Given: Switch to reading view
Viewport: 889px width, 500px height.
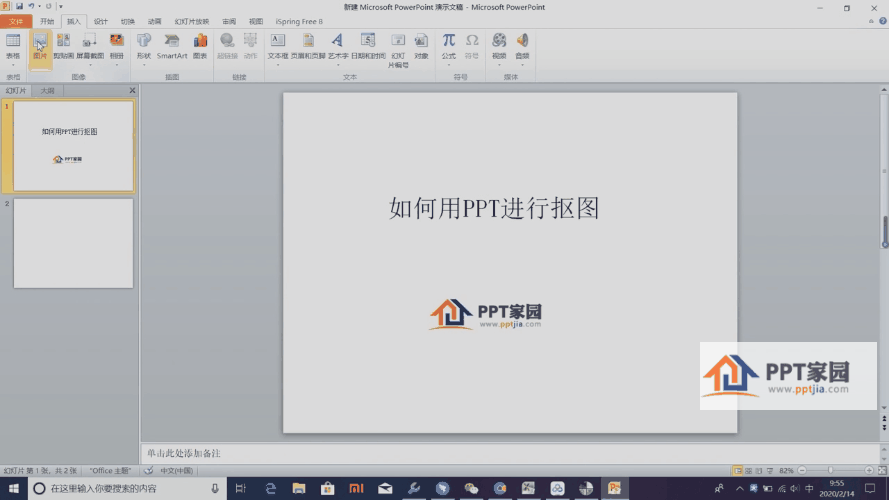Looking at the screenshot, I should click(759, 471).
